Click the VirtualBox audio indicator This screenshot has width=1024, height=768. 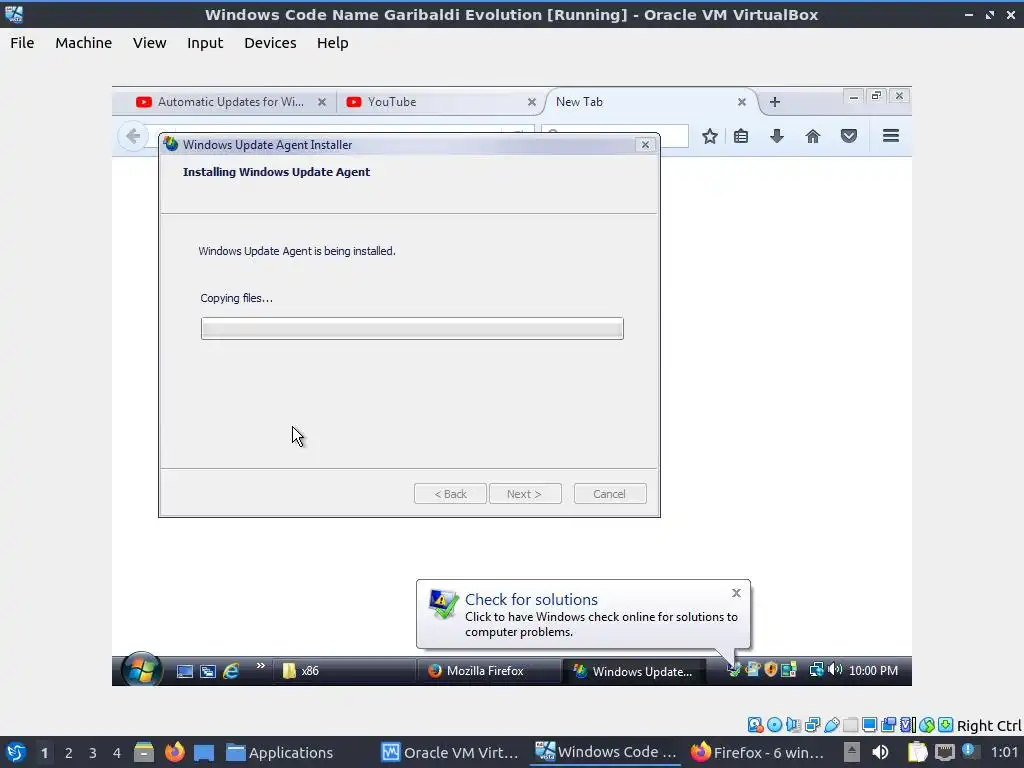[793, 725]
